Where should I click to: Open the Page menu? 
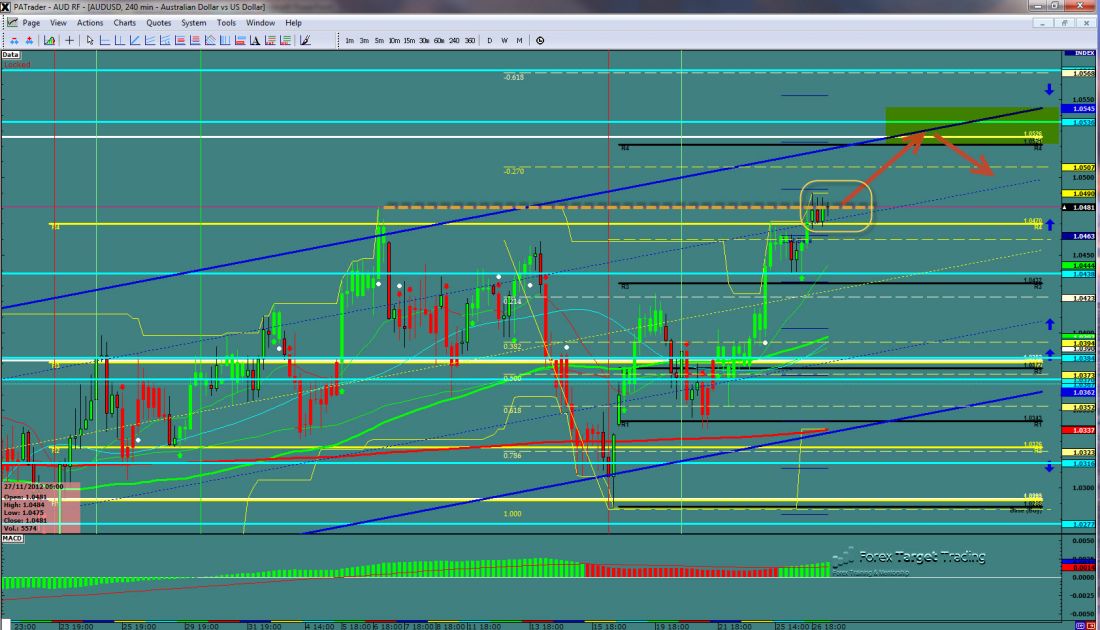(x=31, y=22)
